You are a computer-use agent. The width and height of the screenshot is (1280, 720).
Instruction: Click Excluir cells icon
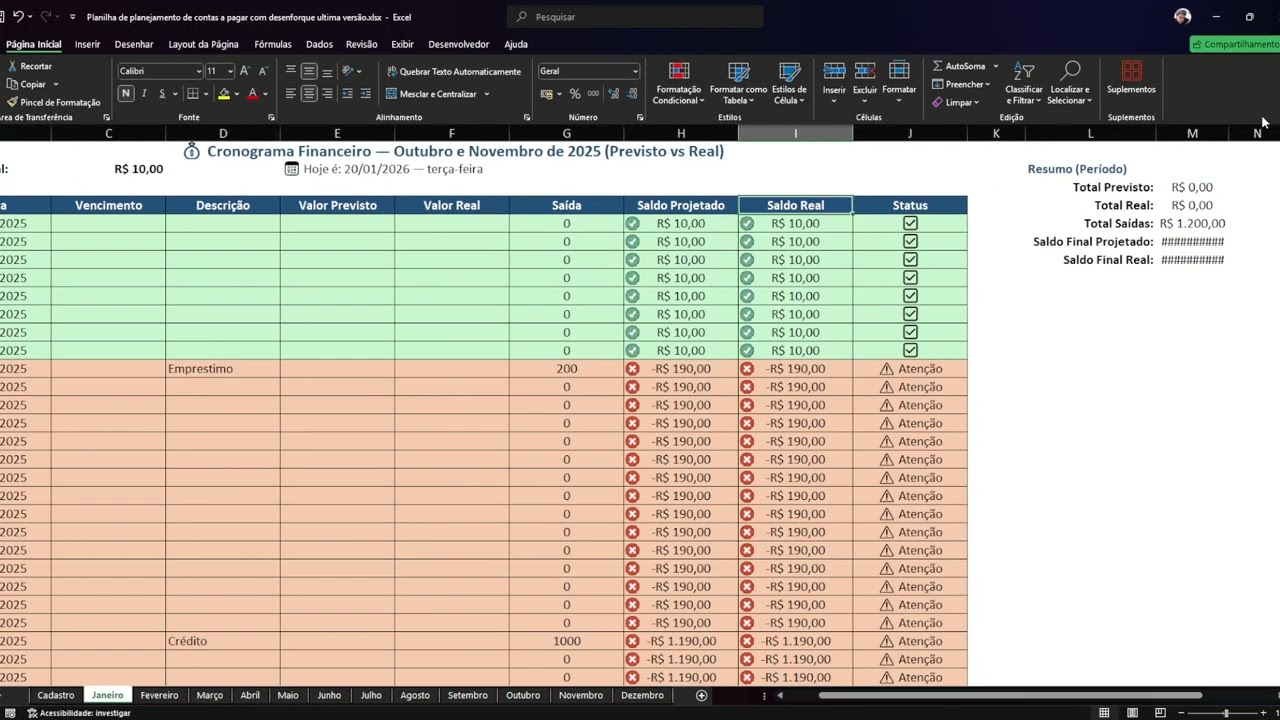click(x=865, y=71)
